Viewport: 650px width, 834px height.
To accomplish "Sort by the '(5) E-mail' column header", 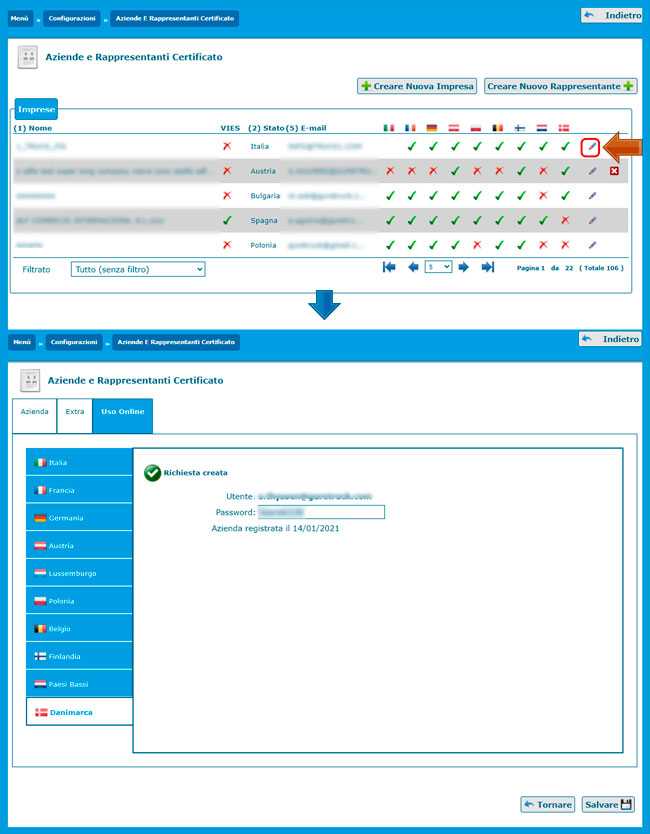I will pyautogui.click(x=306, y=128).
